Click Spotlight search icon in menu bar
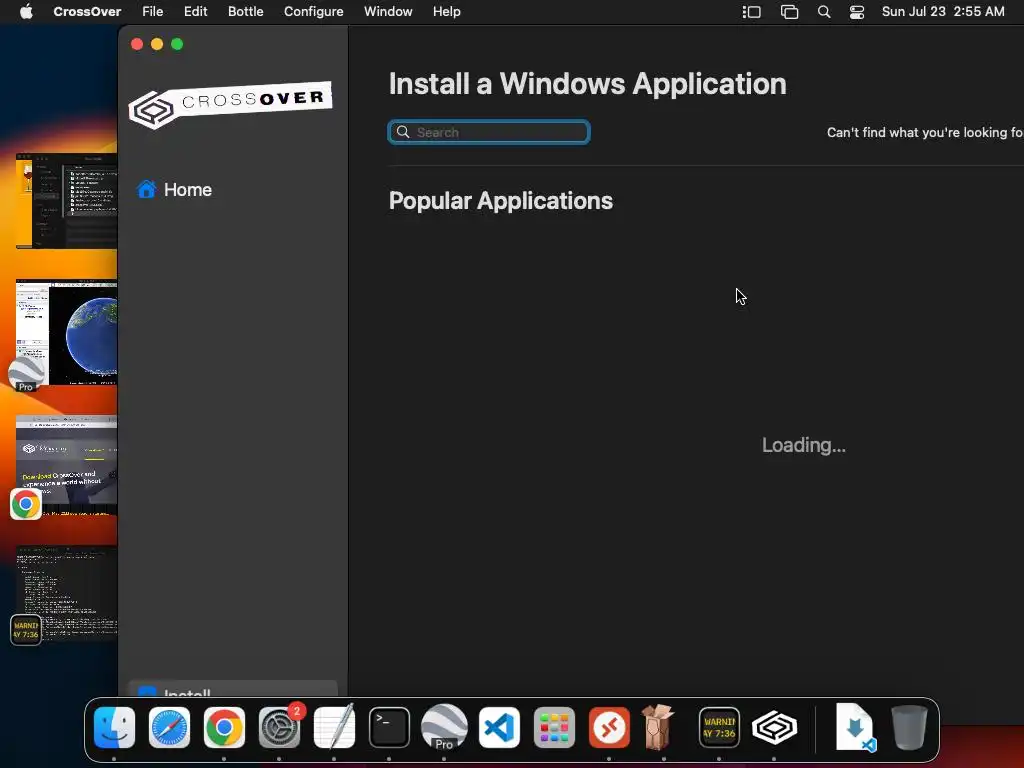 pos(824,12)
